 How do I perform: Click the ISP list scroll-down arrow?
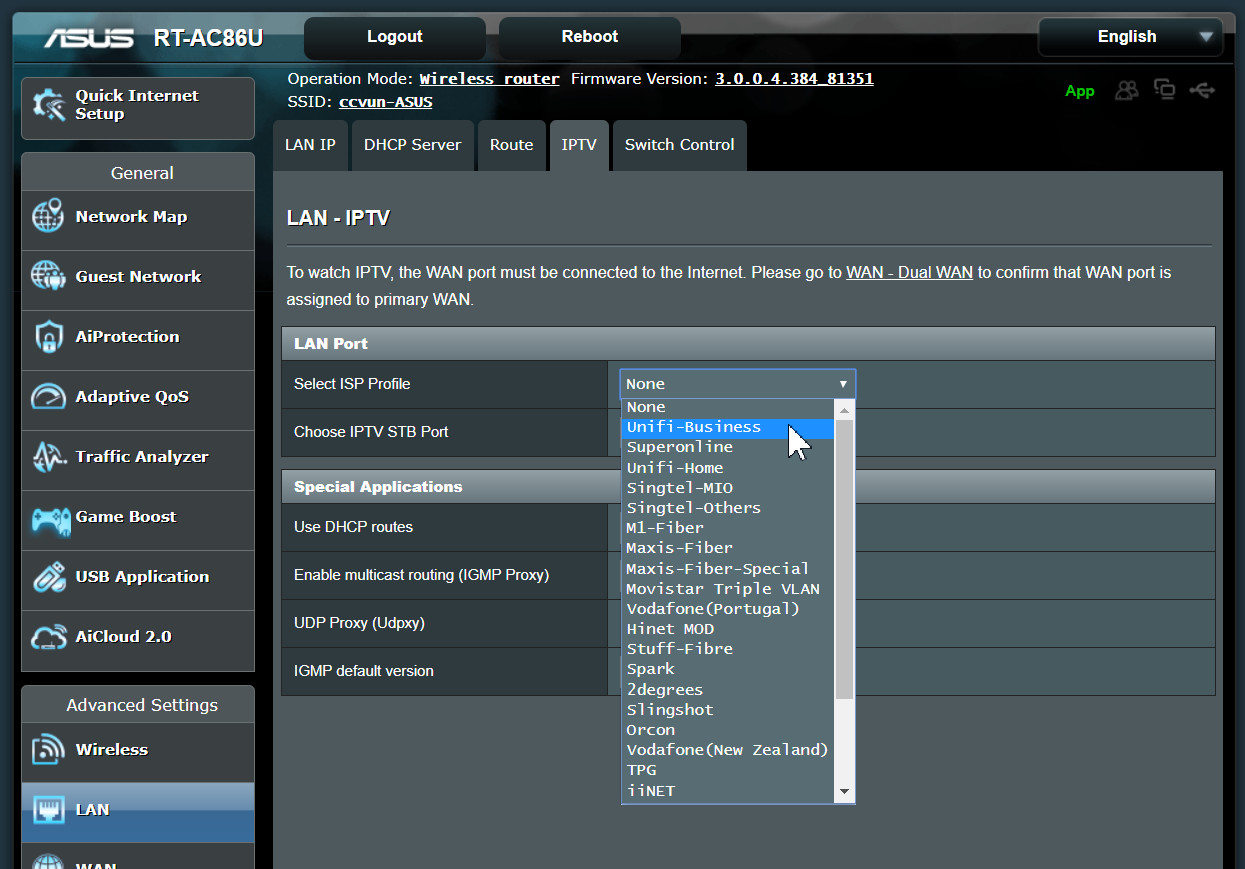pyautogui.click(x=845, y=791)
